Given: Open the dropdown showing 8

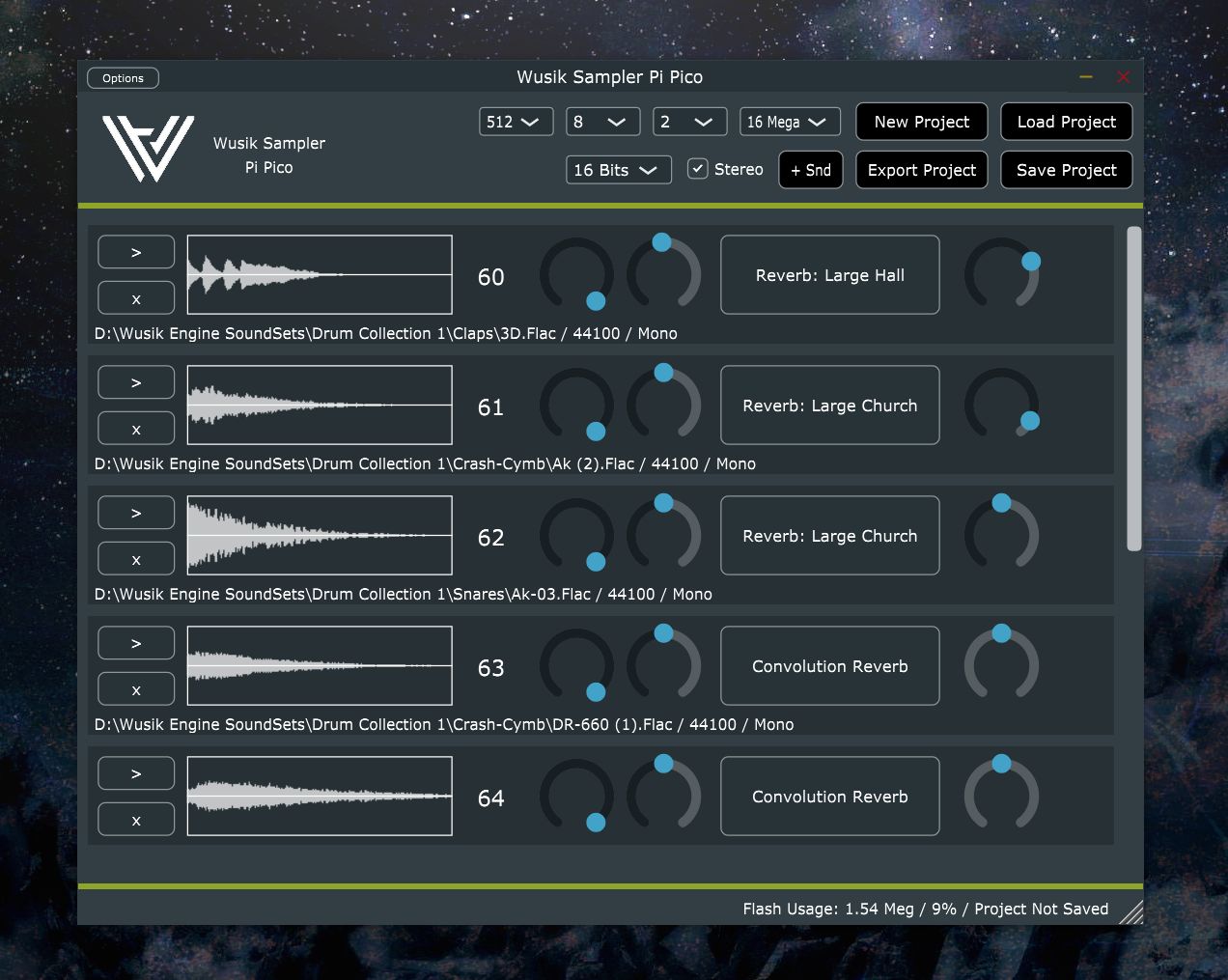Looking at the screenshot, I should coord(601,122).
